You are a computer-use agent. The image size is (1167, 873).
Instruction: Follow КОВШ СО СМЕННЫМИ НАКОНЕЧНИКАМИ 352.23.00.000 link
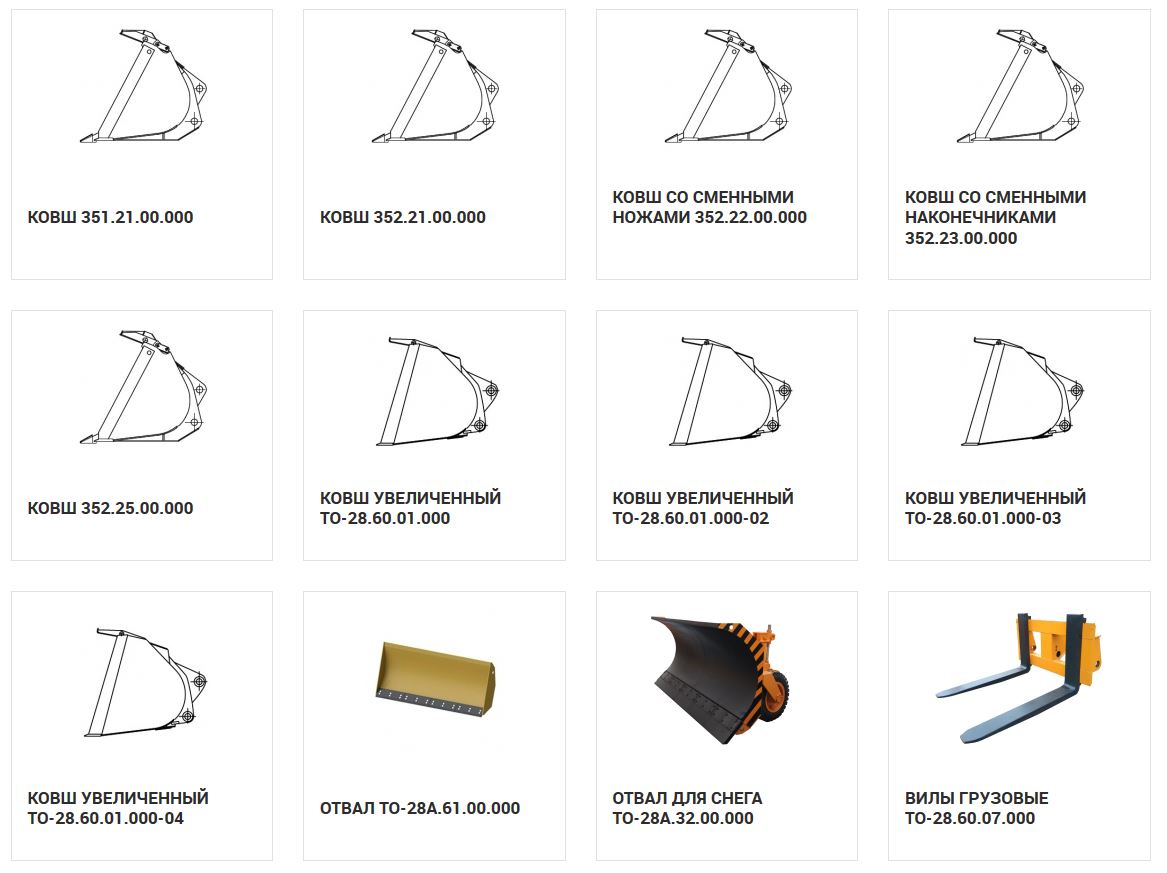tap(995, 217)
